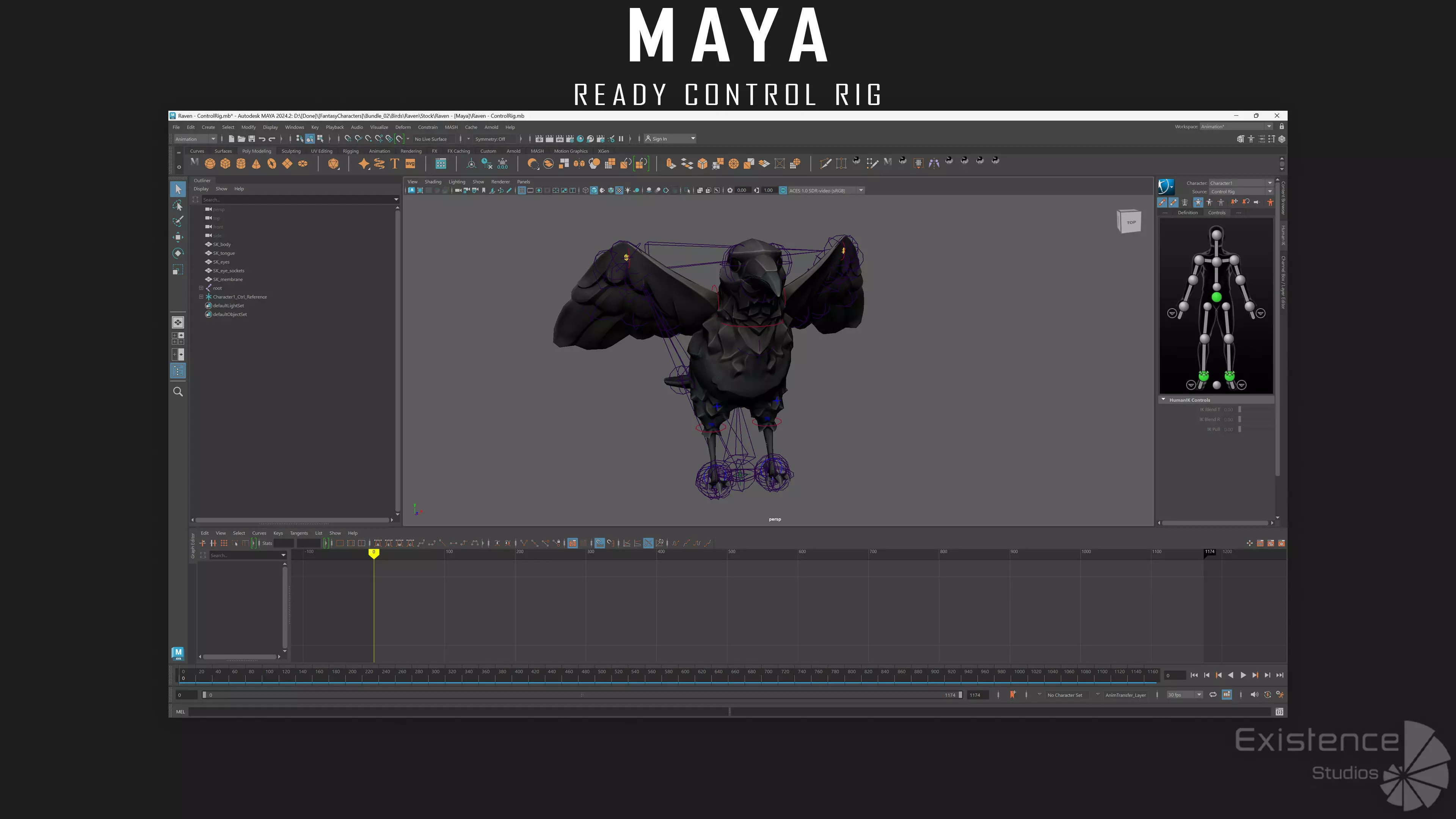Viewport: 1456px width, 819px height.
Task: Click the running-man animation preferences icon
Action: (x=1280, y=695)
